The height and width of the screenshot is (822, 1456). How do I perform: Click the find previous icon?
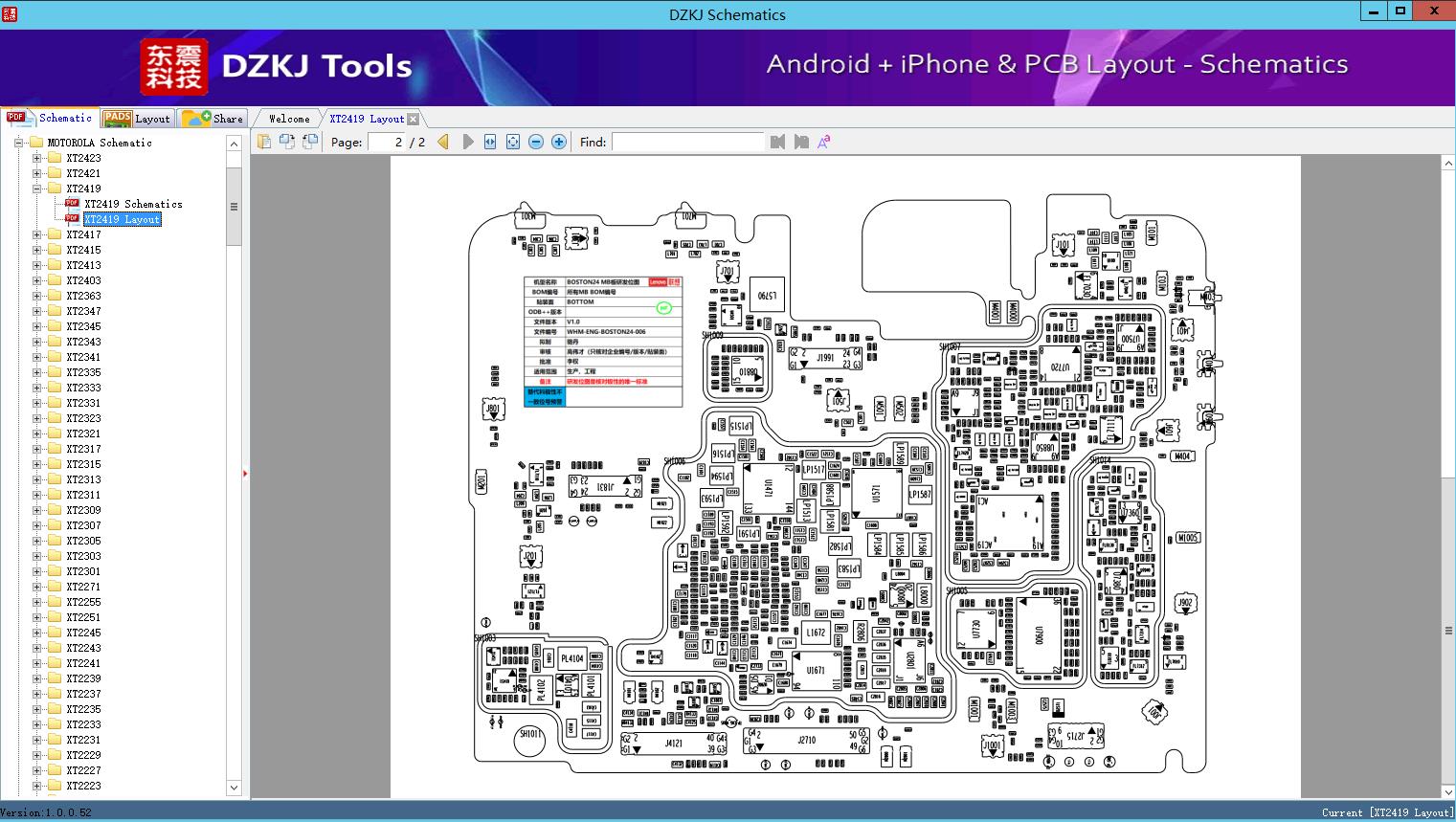point(777,142)
